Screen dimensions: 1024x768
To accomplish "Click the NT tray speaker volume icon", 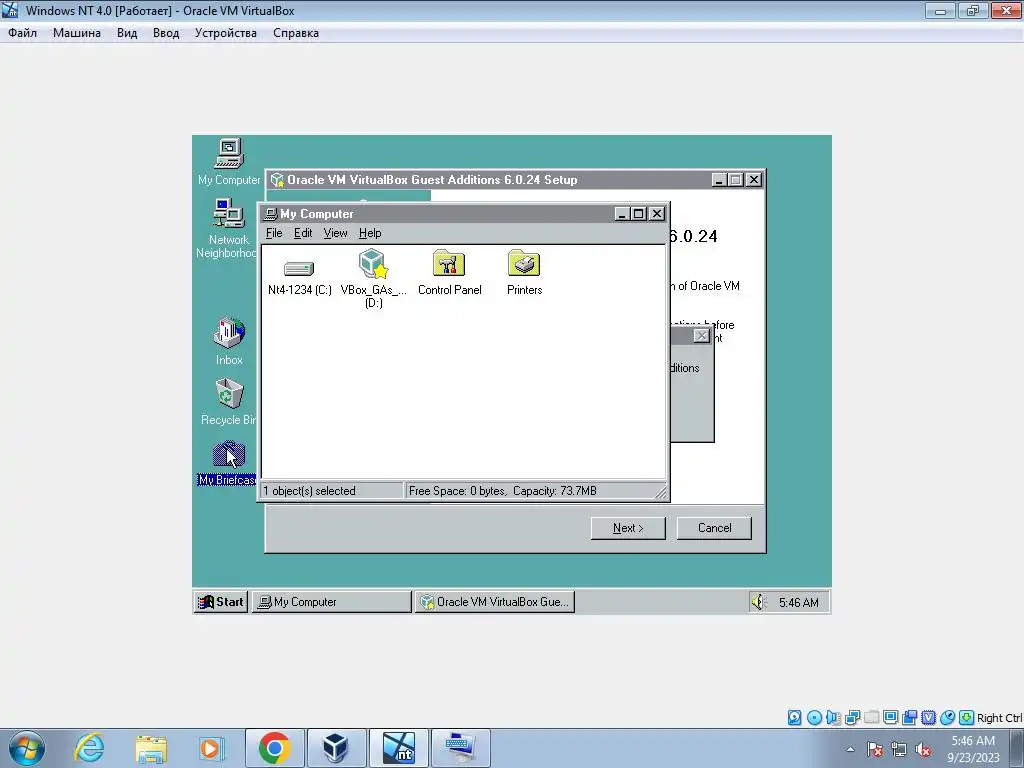I will pyautogui.click(x=758, y=602).
